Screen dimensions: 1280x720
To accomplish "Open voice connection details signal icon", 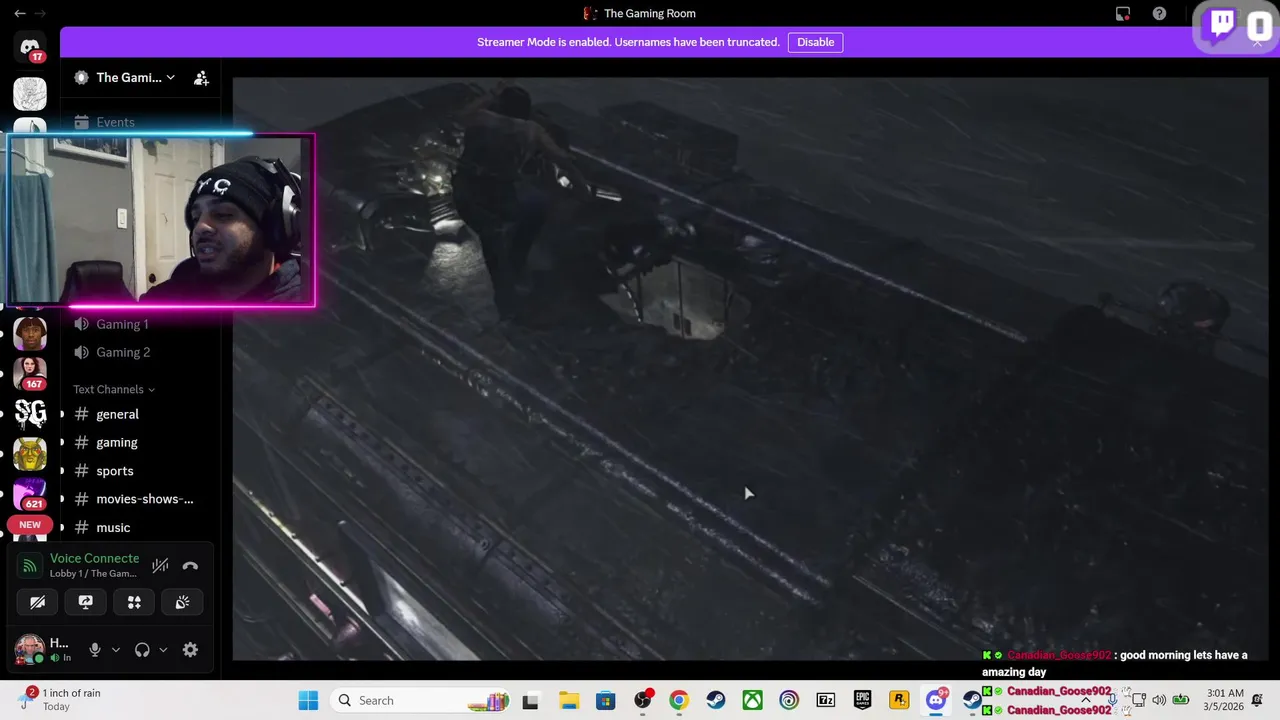I will (x=30, y=566).
